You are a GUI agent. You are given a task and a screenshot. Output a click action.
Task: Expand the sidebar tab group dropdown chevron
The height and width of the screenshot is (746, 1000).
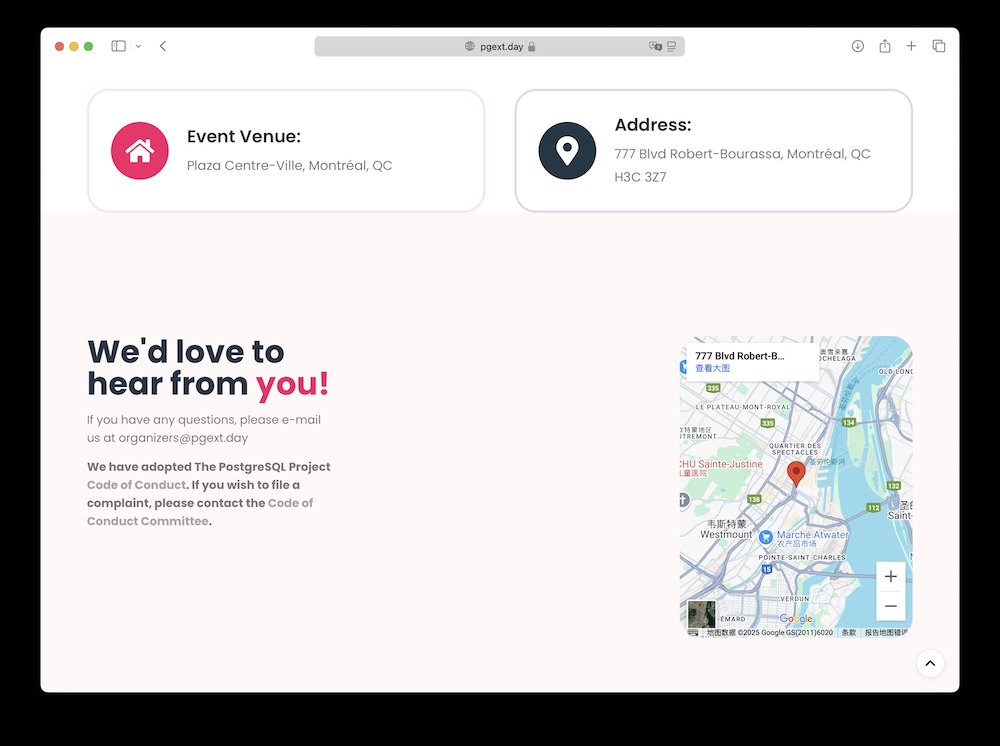pyautogui.click(x=138, y=46)
